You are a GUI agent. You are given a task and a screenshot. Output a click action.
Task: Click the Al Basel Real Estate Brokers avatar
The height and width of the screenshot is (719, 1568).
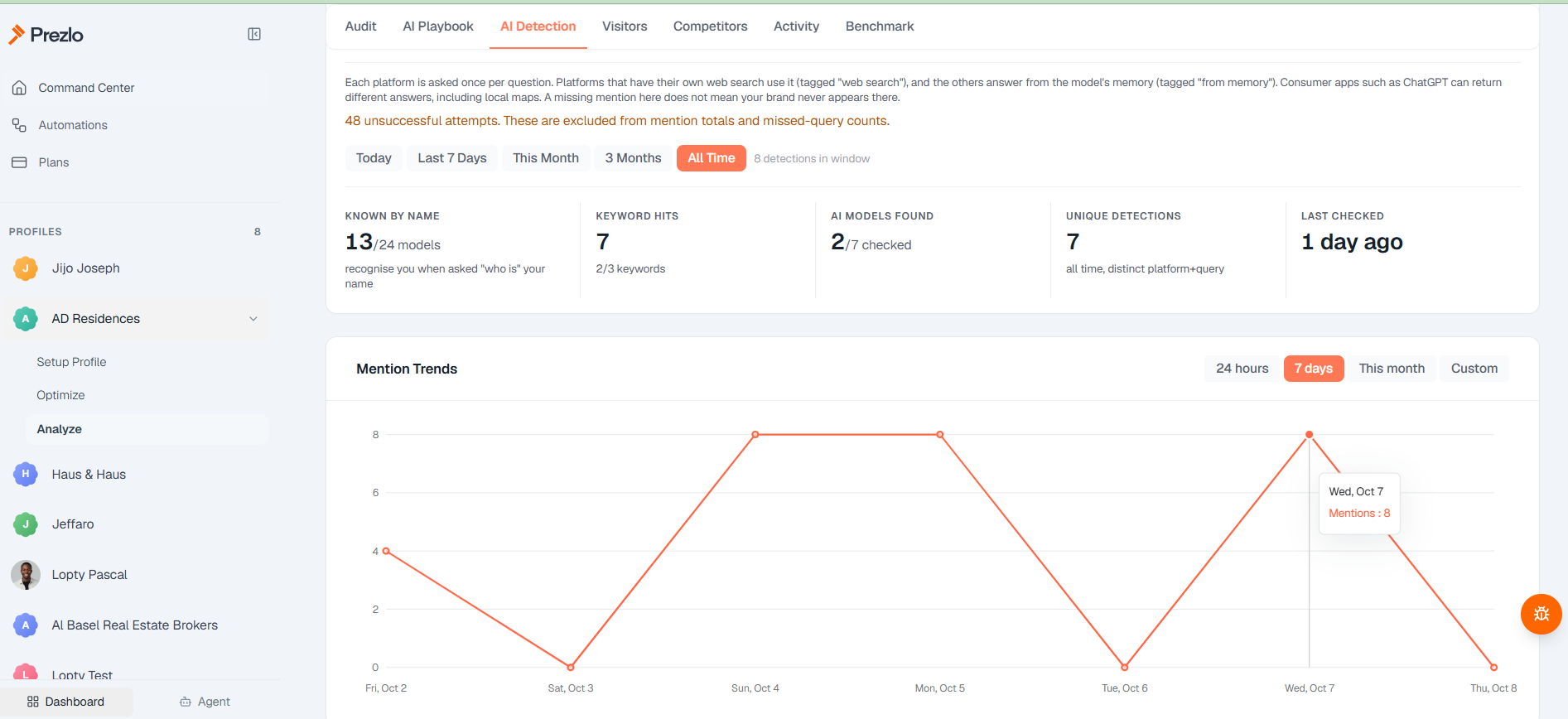[x=26, y=625]
